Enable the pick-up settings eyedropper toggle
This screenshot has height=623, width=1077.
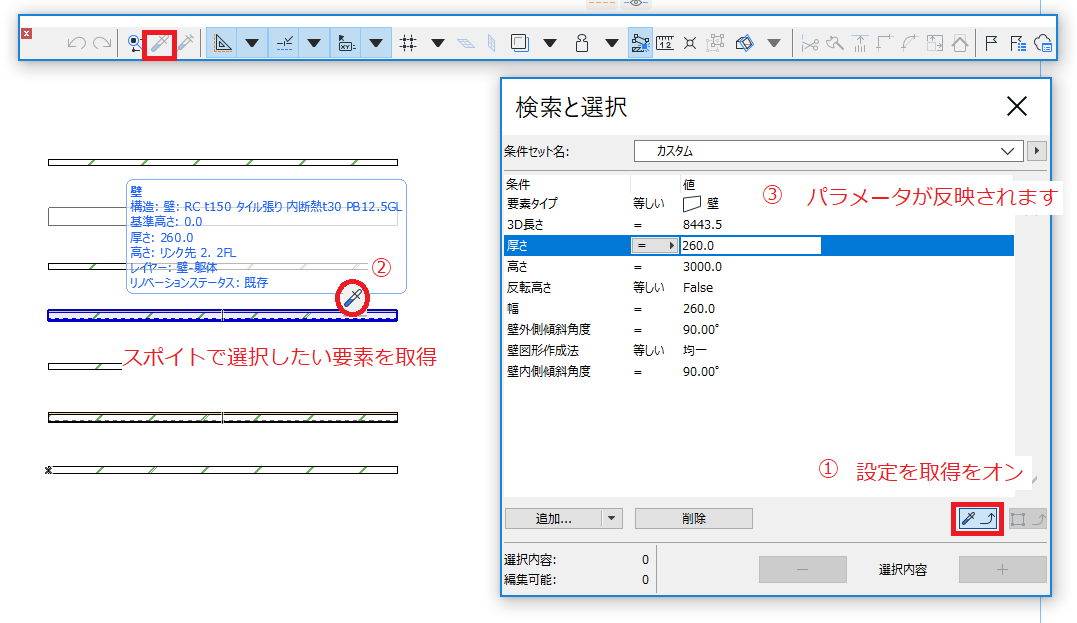977,519
